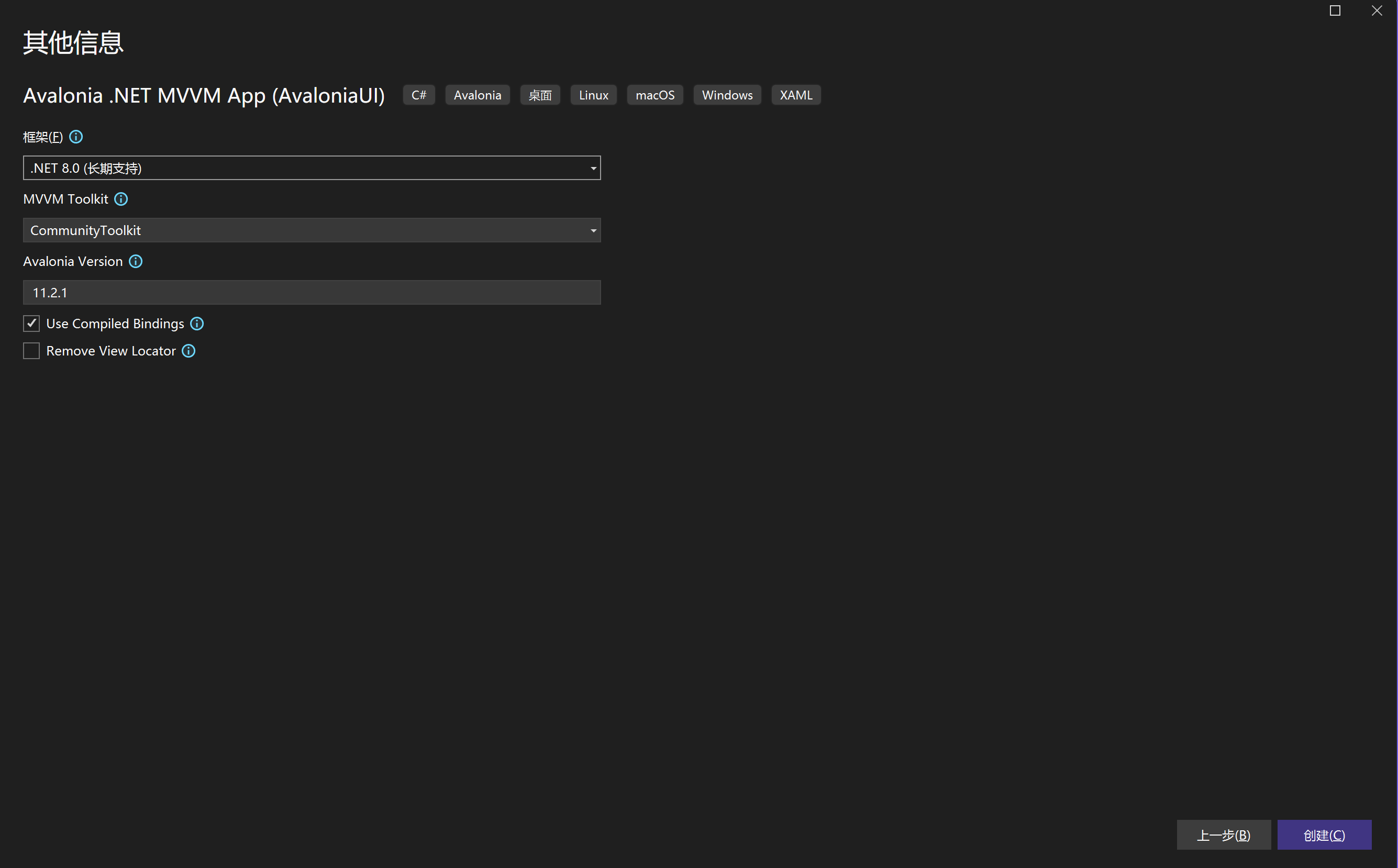
Task: Maximize the dialog window
Action: pyautogui.click(x=1335, y=11)
